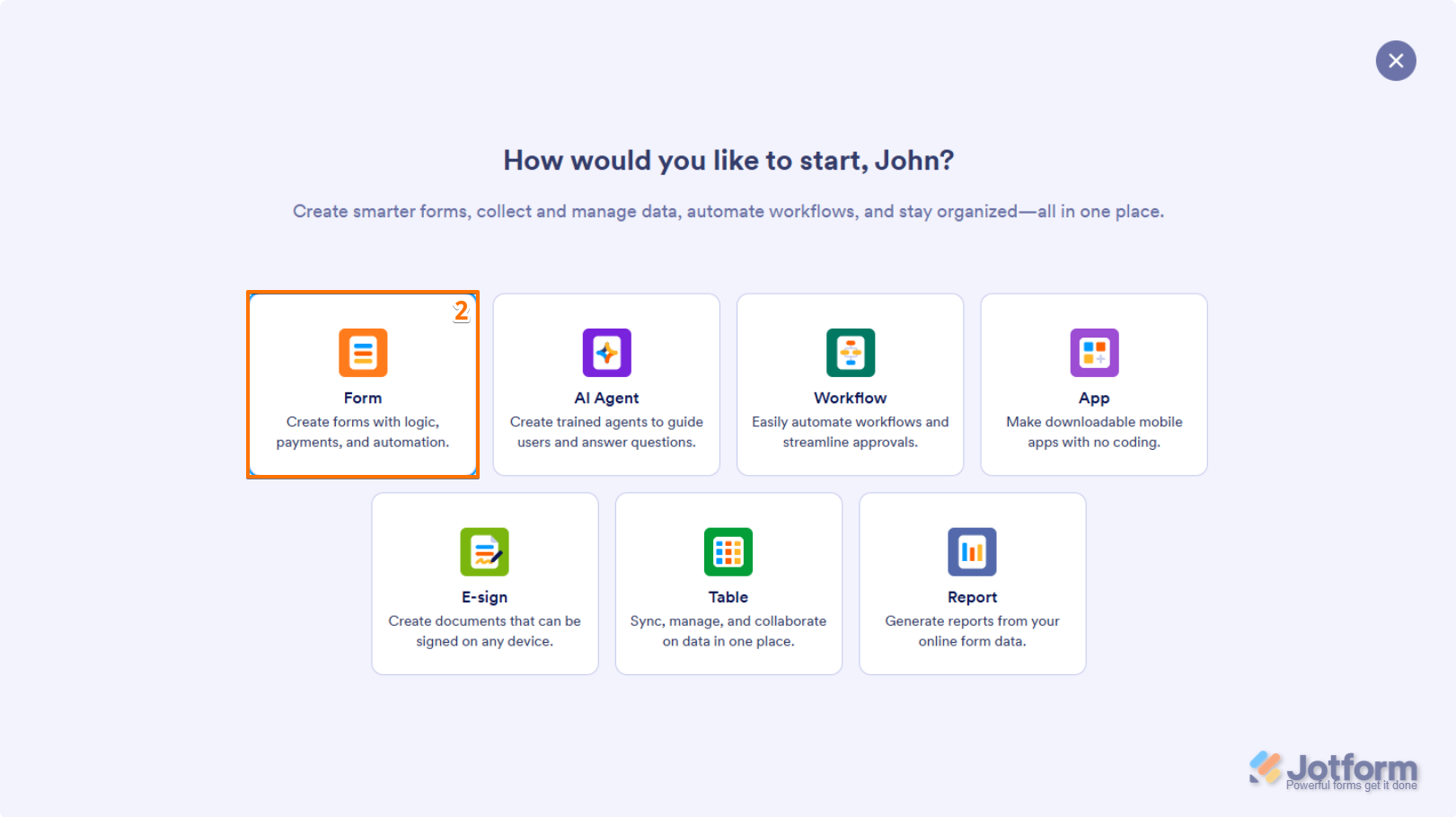Open the App card description text
The height and width of the screenshot is (817, 1456).
coord(1094,432)
